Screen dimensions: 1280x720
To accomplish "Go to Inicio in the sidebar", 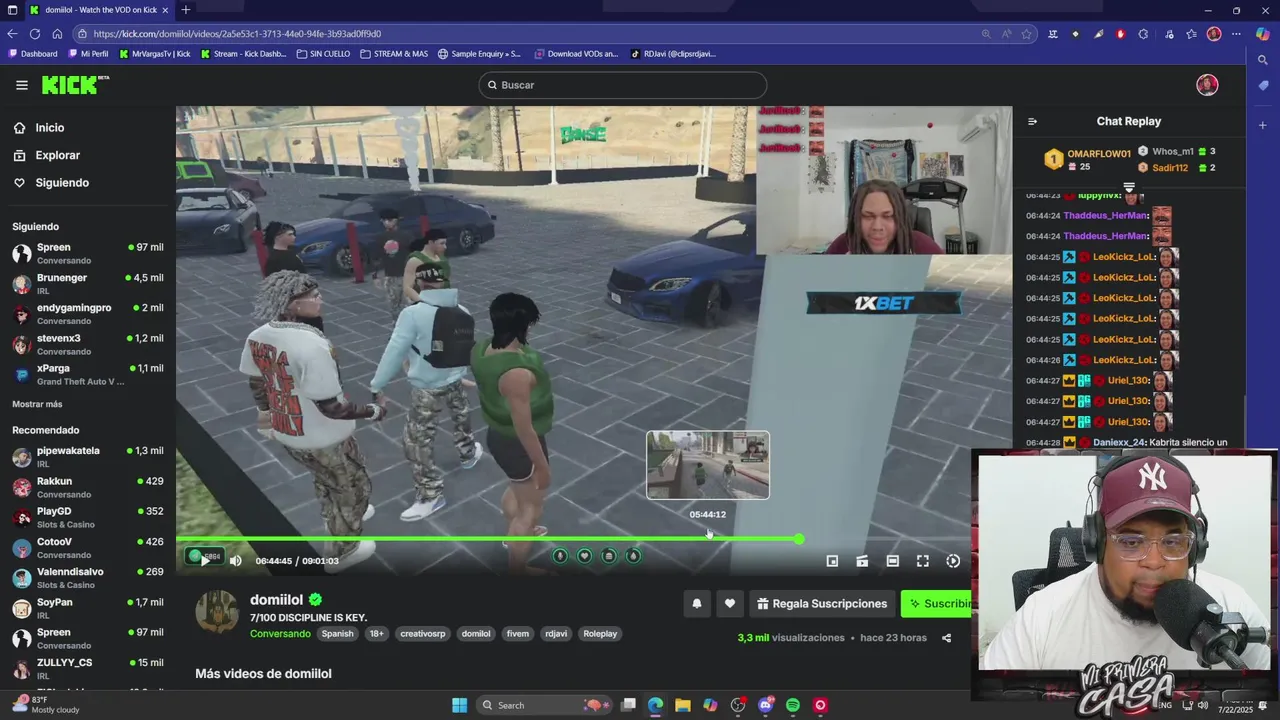I will [x=50, y=128].
